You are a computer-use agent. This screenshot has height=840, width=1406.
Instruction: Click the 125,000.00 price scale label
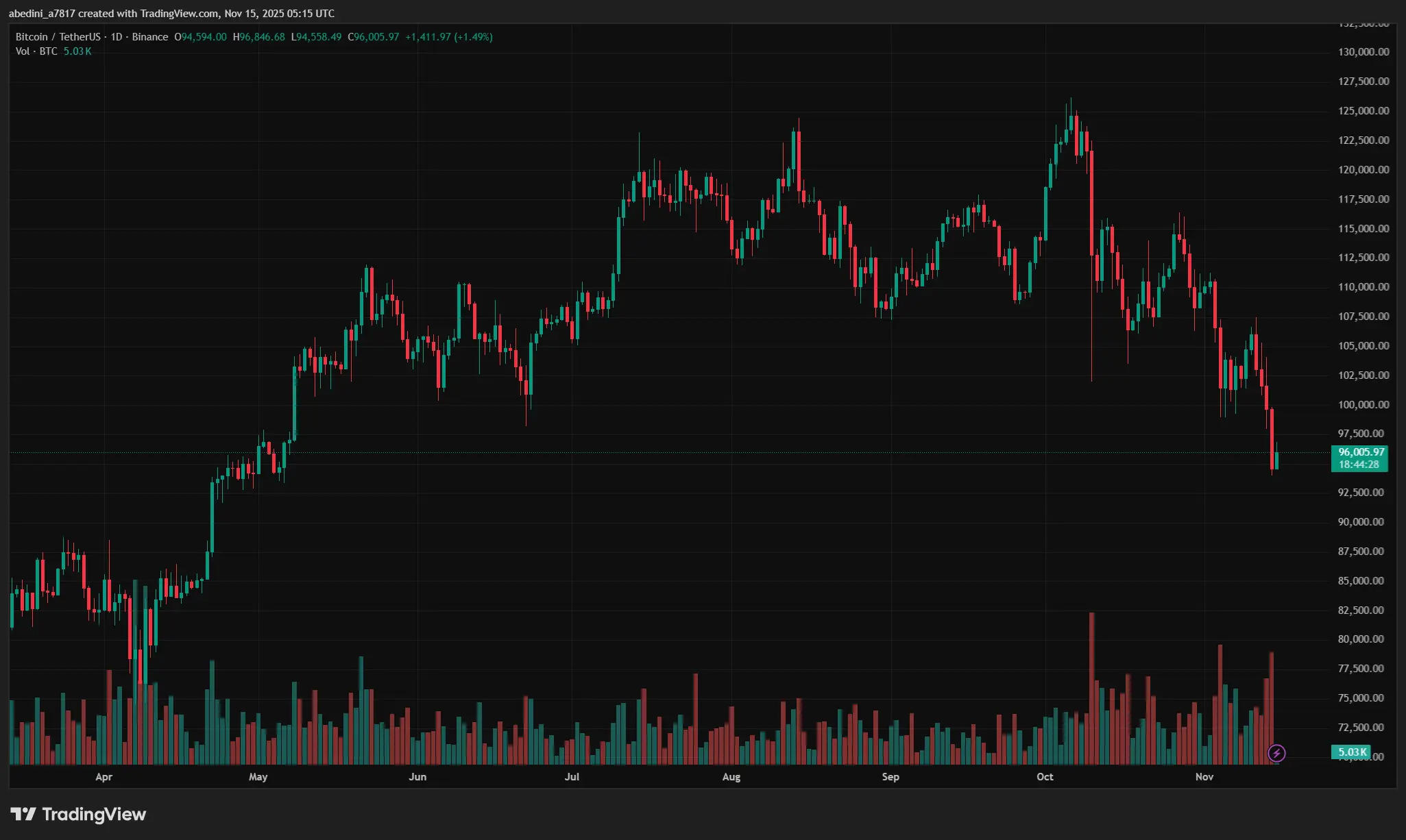click(1363, 111)
